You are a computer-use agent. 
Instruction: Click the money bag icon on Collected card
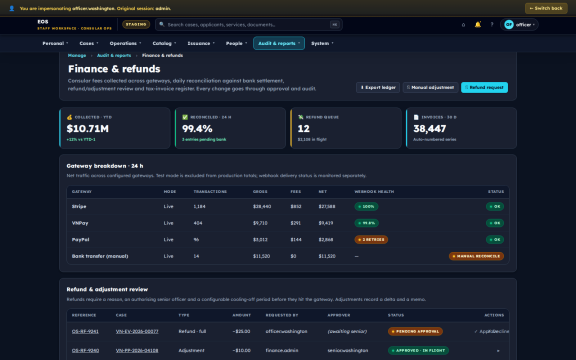tap(69, 117)
